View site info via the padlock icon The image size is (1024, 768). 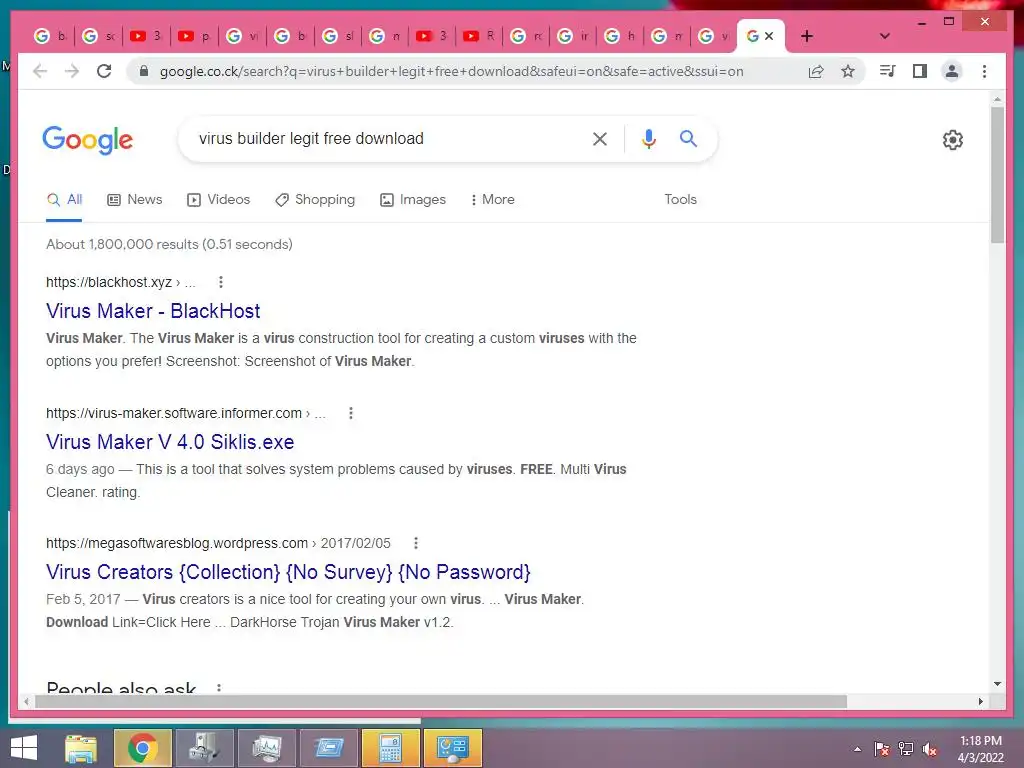coord(144,71)
